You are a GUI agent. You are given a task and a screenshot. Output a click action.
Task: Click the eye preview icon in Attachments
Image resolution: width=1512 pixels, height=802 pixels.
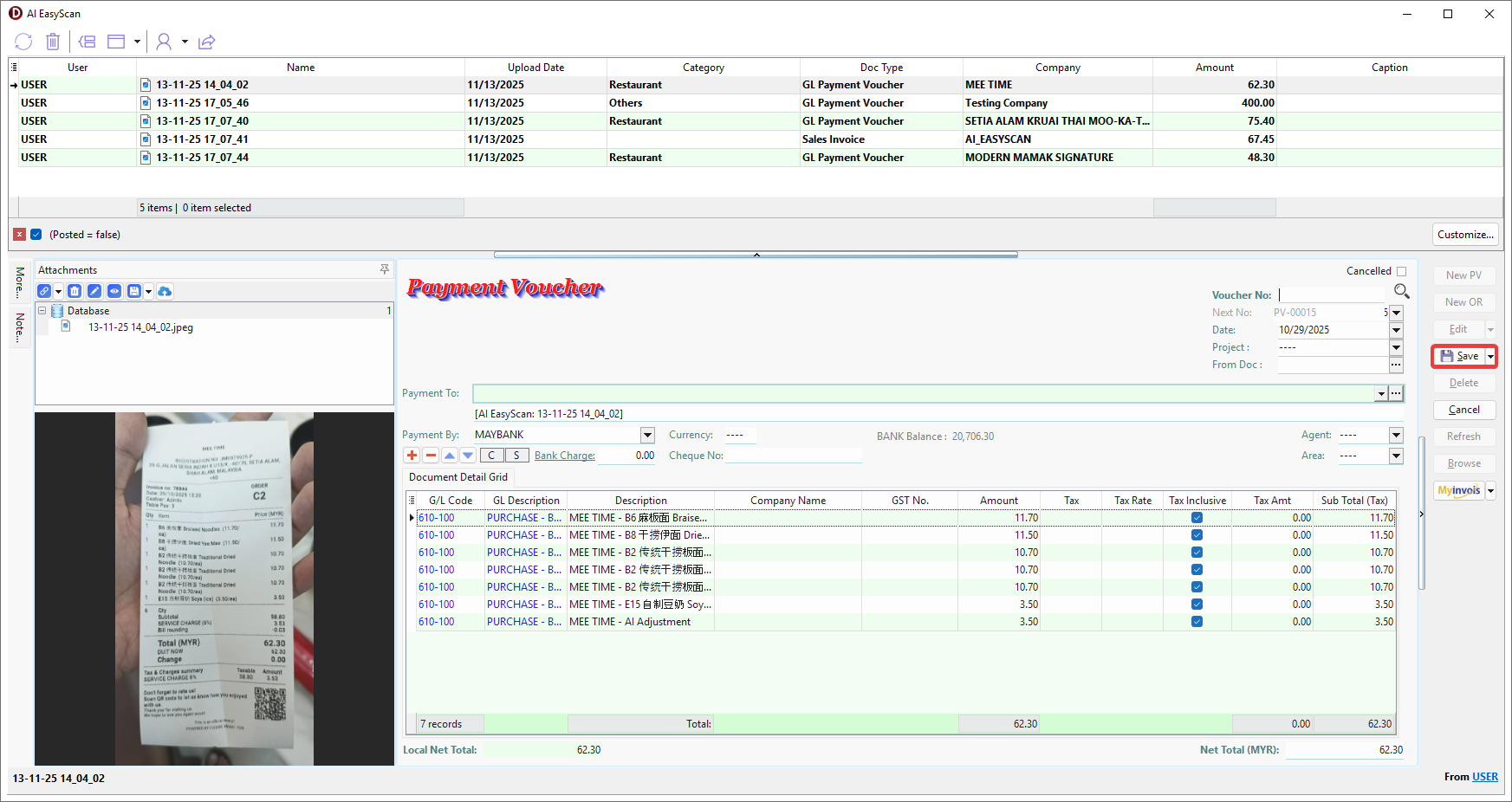click(x=114, y=291)
